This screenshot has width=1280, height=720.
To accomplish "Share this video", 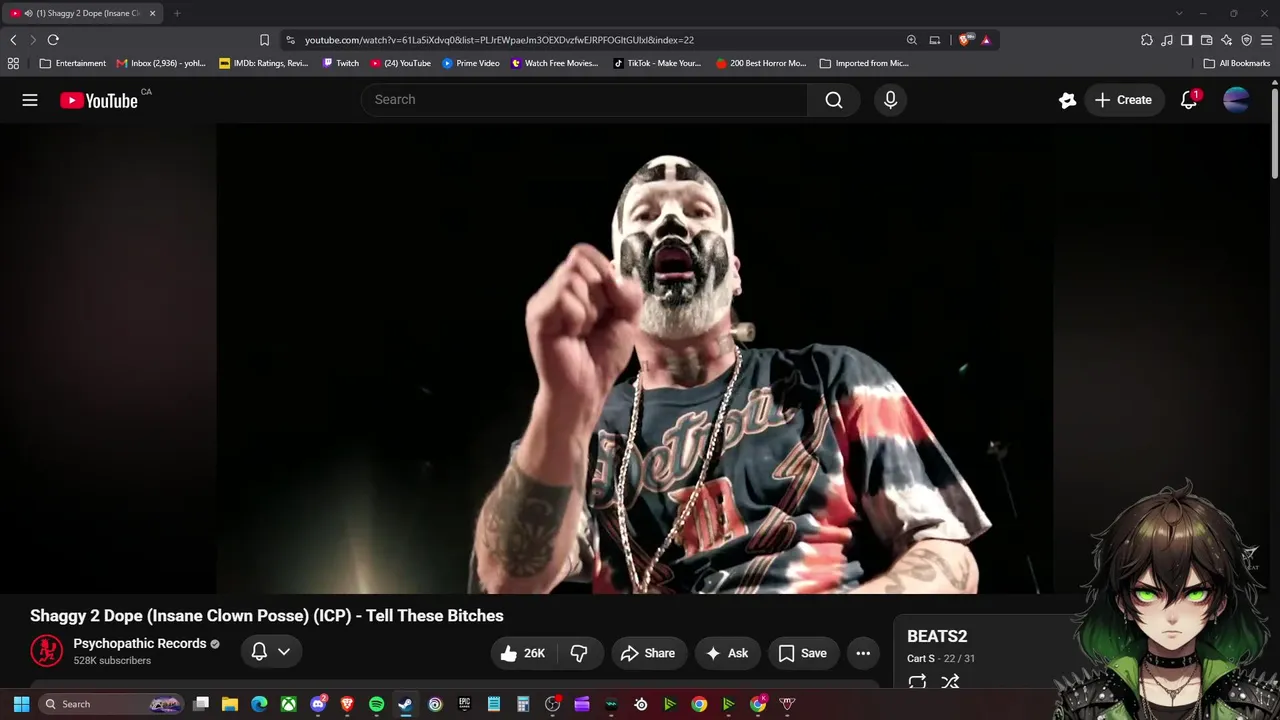I will point(648,653).
